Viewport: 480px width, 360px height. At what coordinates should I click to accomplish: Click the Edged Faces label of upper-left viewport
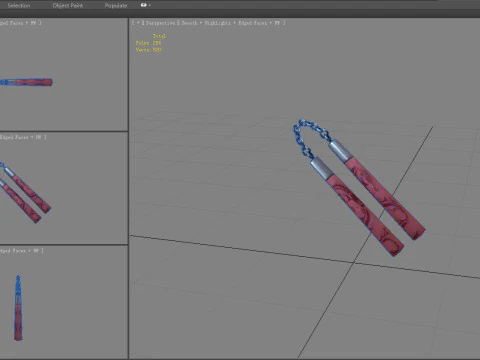tap(12, 23)
